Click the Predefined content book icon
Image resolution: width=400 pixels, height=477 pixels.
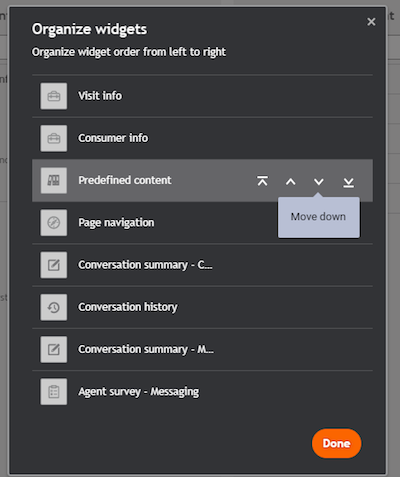pos(54,180)
